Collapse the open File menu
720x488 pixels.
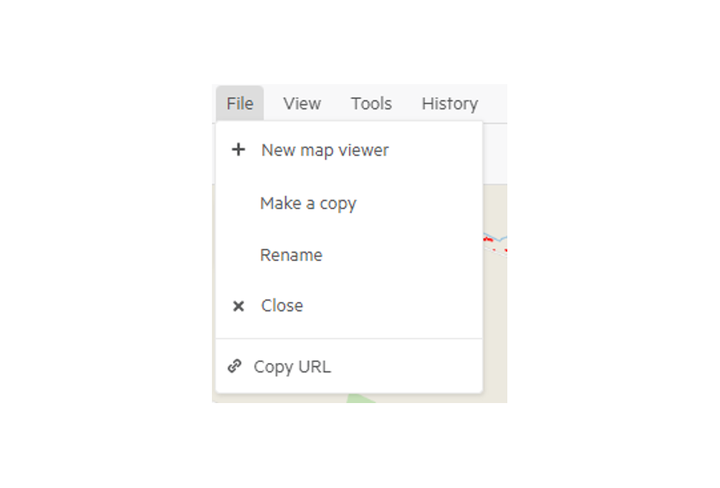[240, 103]
